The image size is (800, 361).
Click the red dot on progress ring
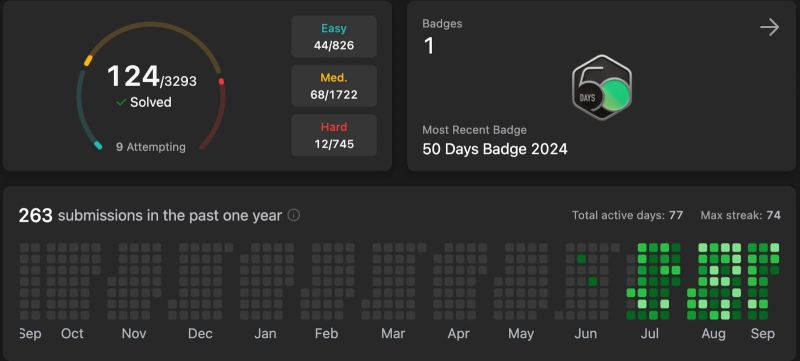pos(221,82)
